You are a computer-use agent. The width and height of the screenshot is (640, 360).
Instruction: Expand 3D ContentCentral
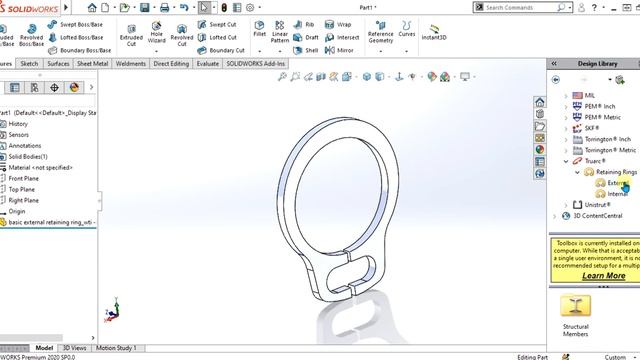(554, 216)
